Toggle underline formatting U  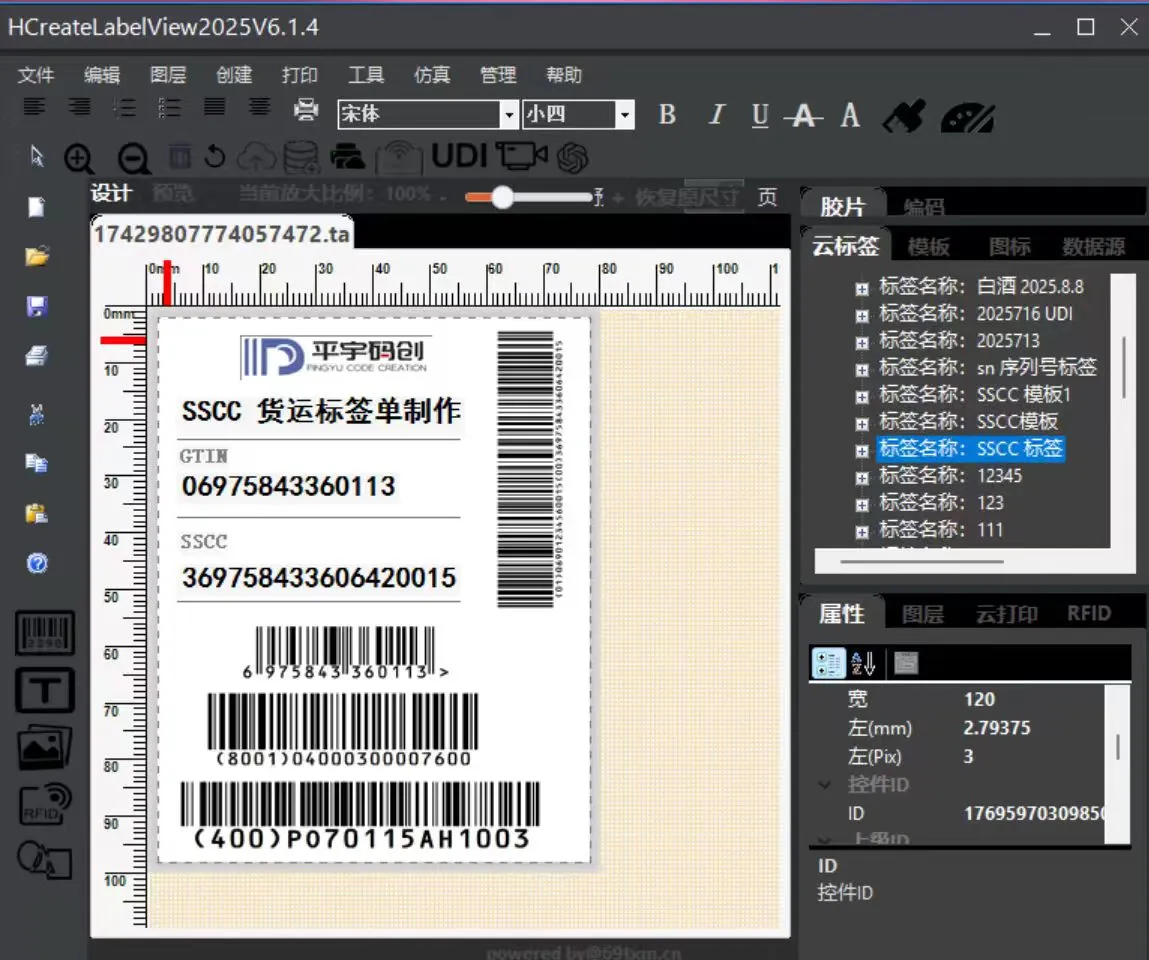point(760,115)
